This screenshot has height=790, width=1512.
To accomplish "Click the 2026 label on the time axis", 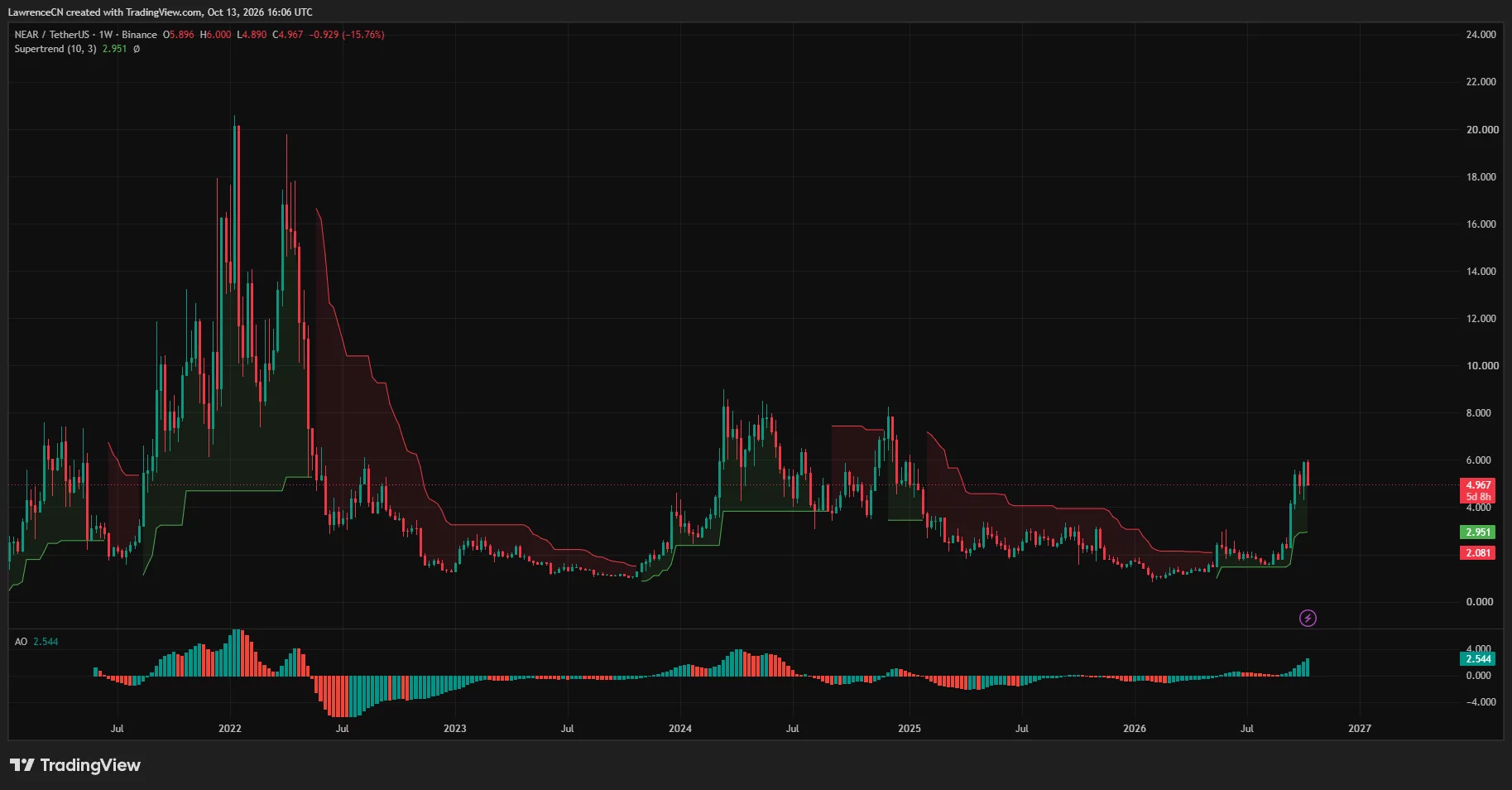I will click(x=1135, y=729).
